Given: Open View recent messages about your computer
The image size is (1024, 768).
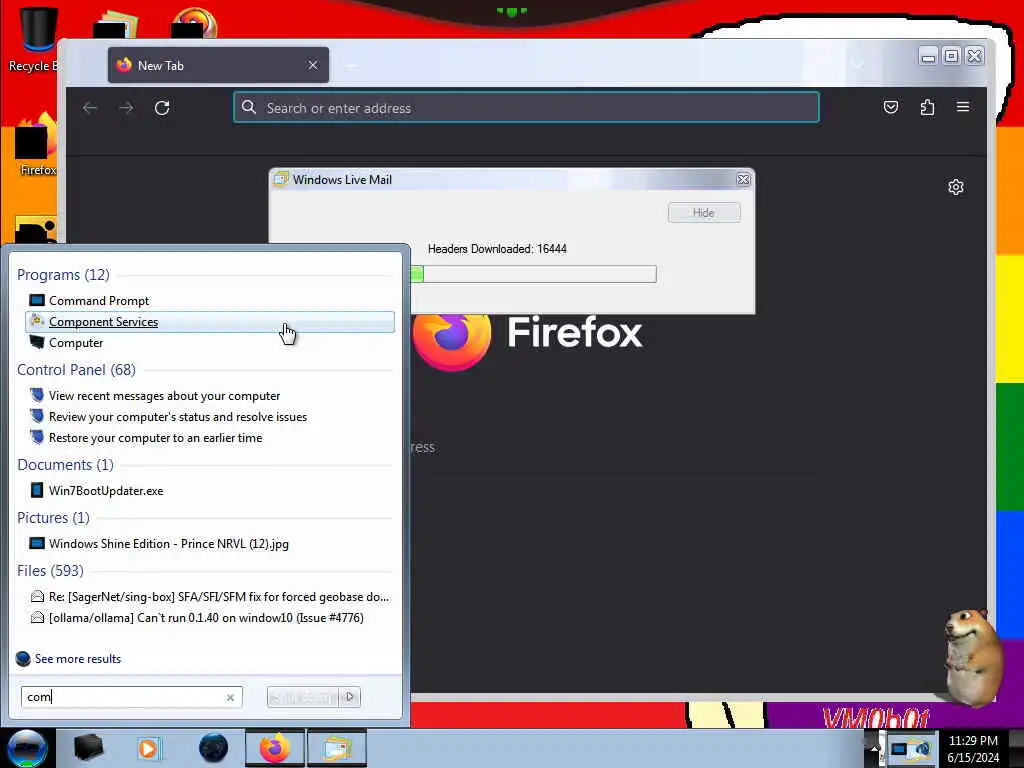Looking at the screenshot, I should pos(209,396).
